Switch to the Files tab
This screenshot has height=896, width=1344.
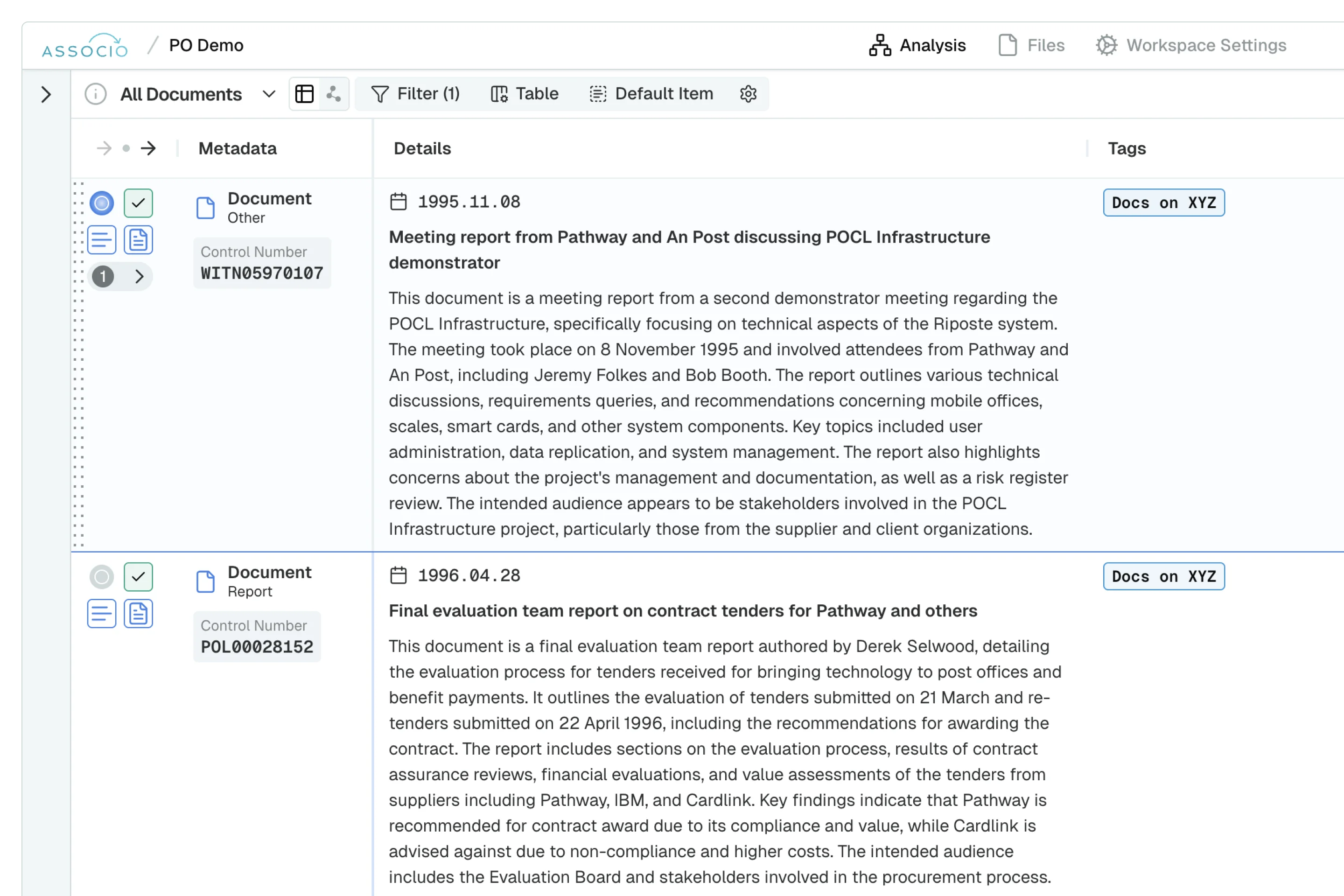click(x=1031, y=45)
